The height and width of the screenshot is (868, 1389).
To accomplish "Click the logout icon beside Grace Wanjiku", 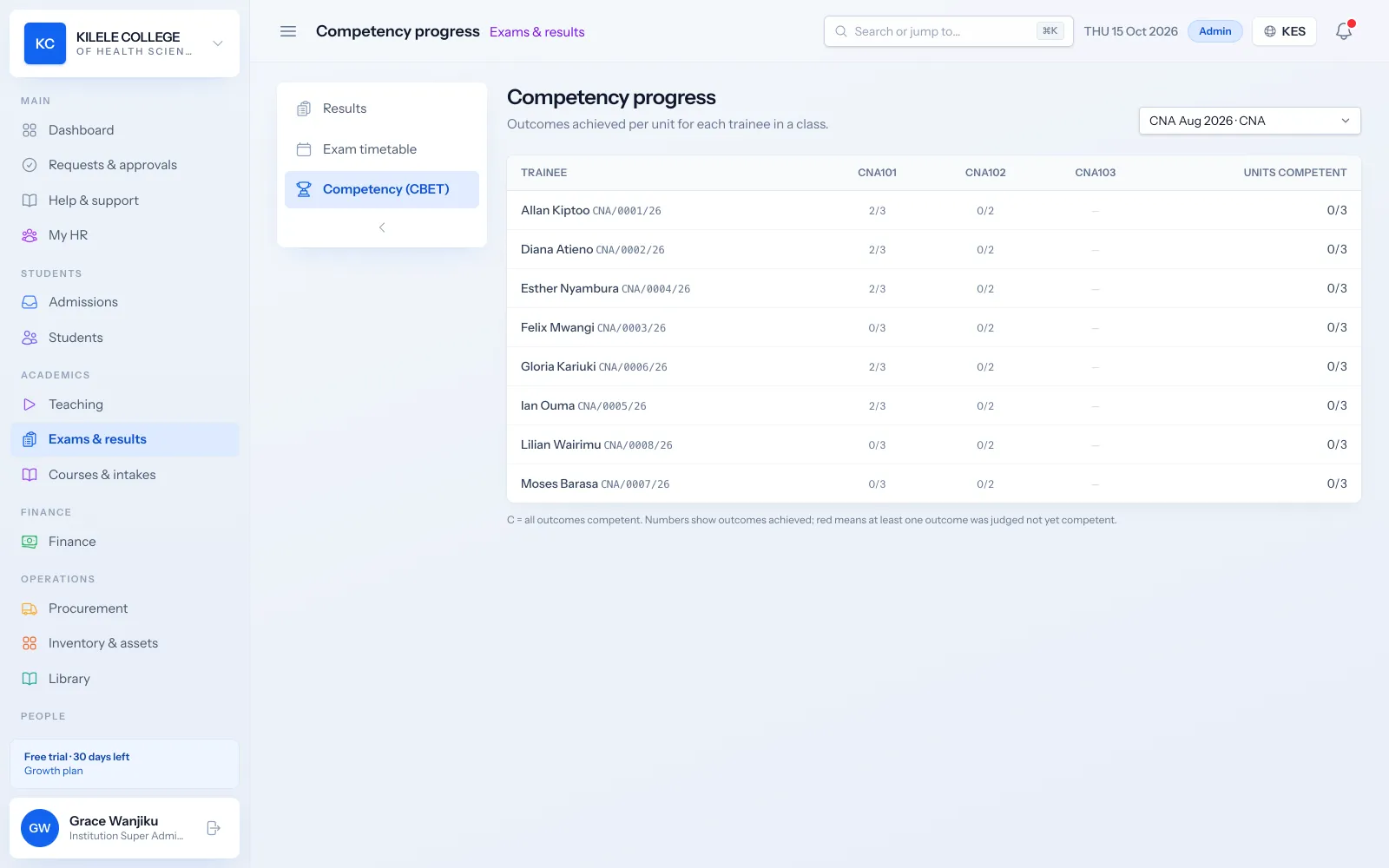I will (214, 828).
